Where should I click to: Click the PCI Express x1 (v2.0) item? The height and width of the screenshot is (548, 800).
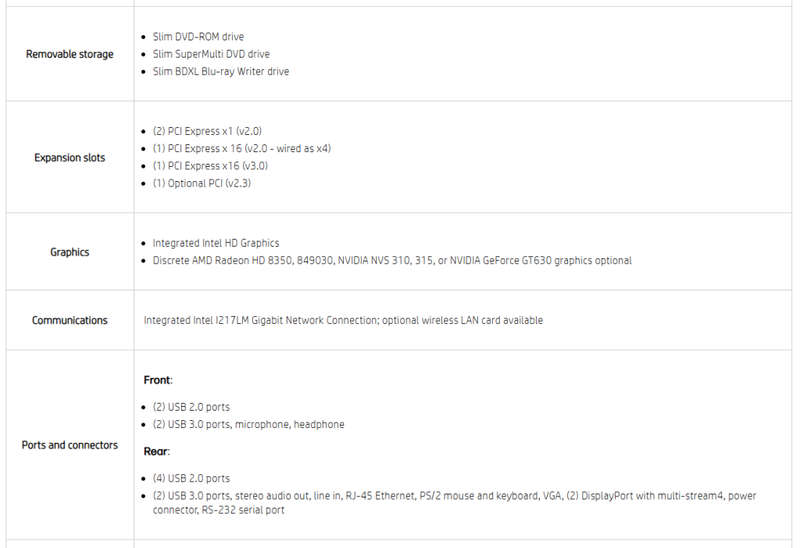pos(207,131)
